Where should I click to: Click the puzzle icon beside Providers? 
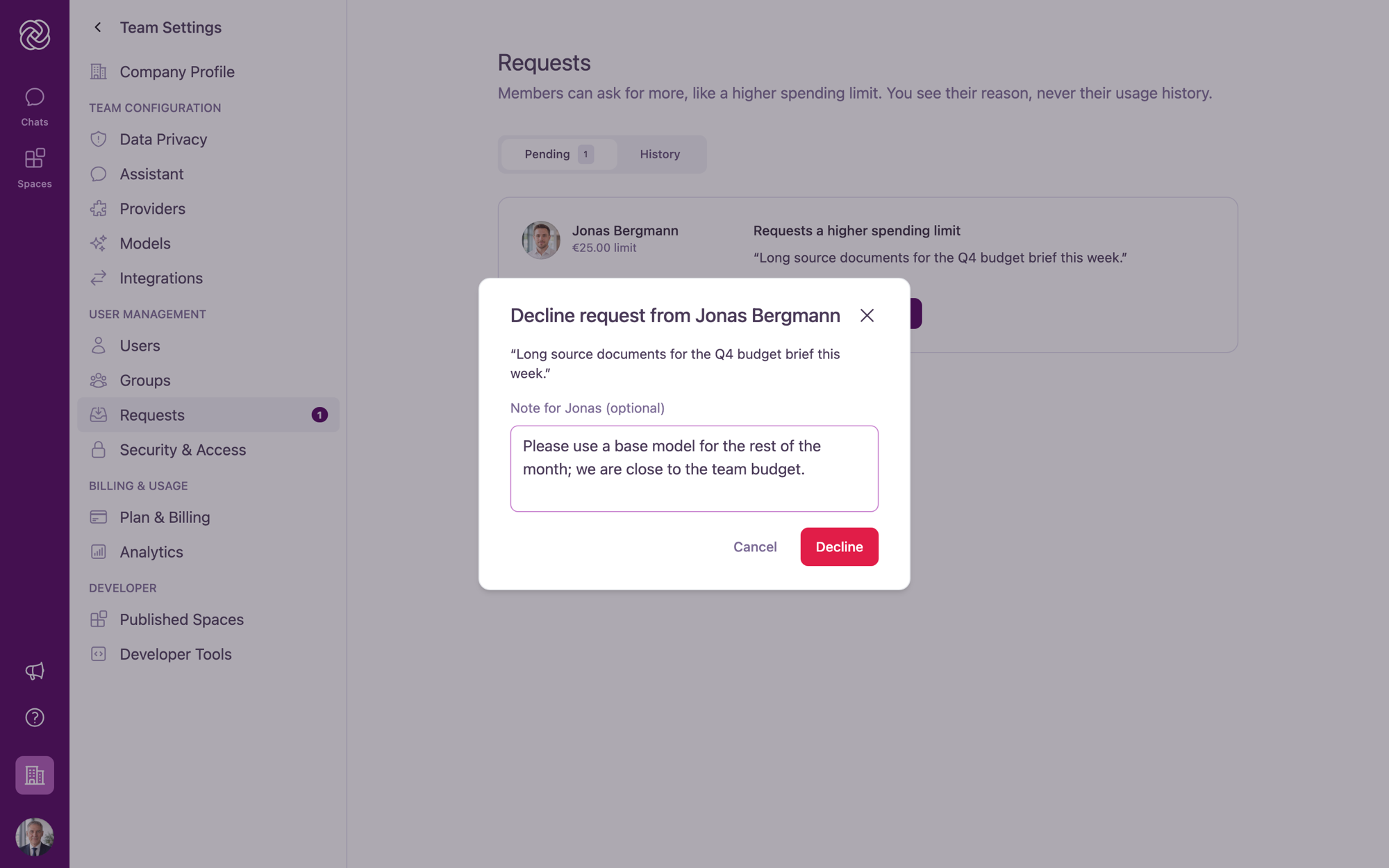99,208
